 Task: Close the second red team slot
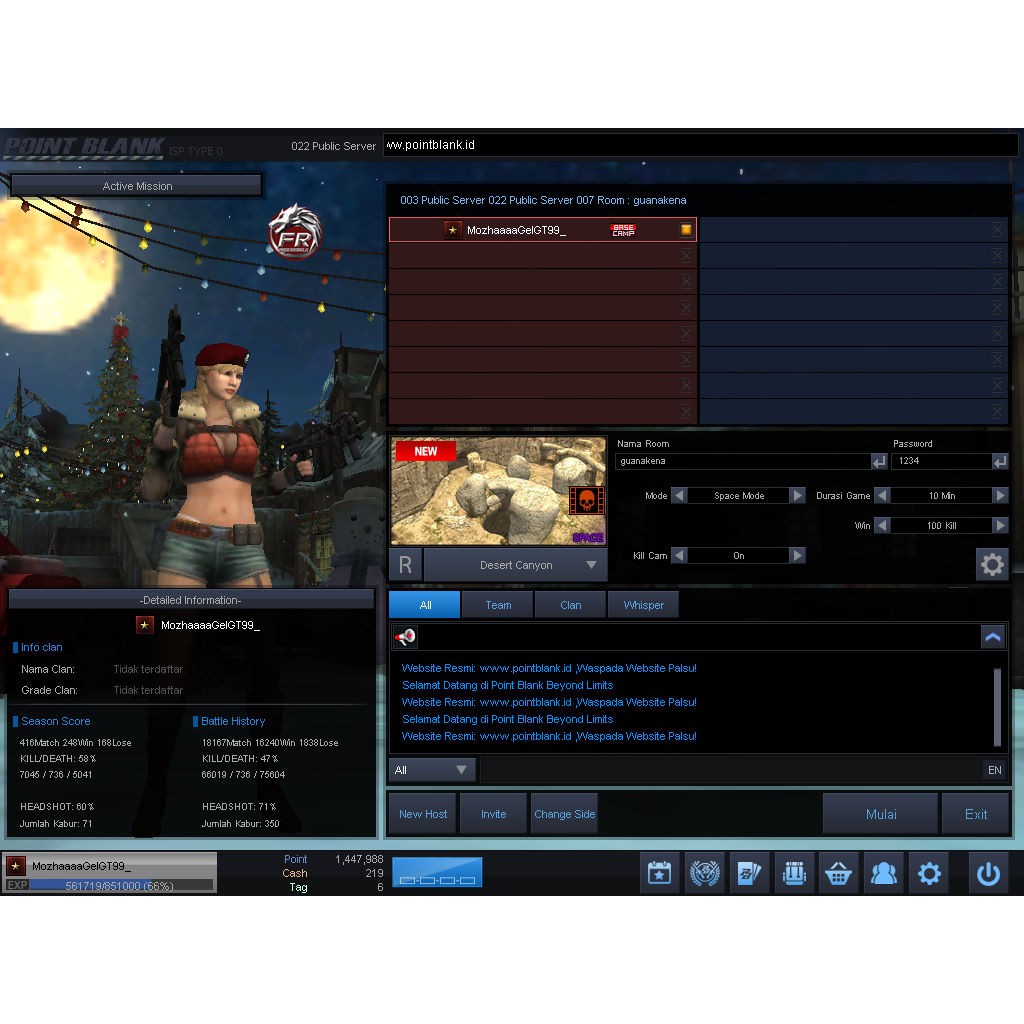click(x=686, y=256)
